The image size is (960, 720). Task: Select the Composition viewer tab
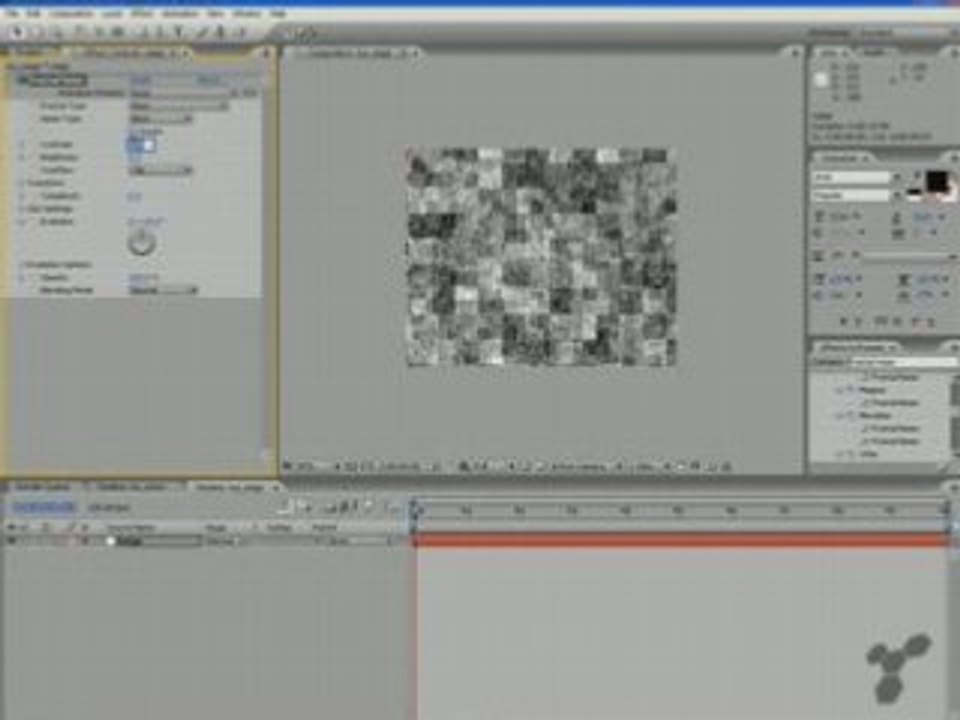point(358,53)
